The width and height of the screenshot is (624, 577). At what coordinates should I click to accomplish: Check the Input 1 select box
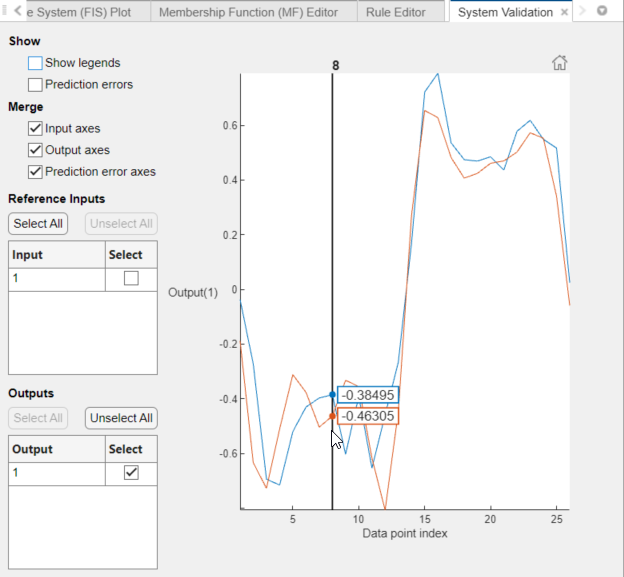click(x=131, y=279)
